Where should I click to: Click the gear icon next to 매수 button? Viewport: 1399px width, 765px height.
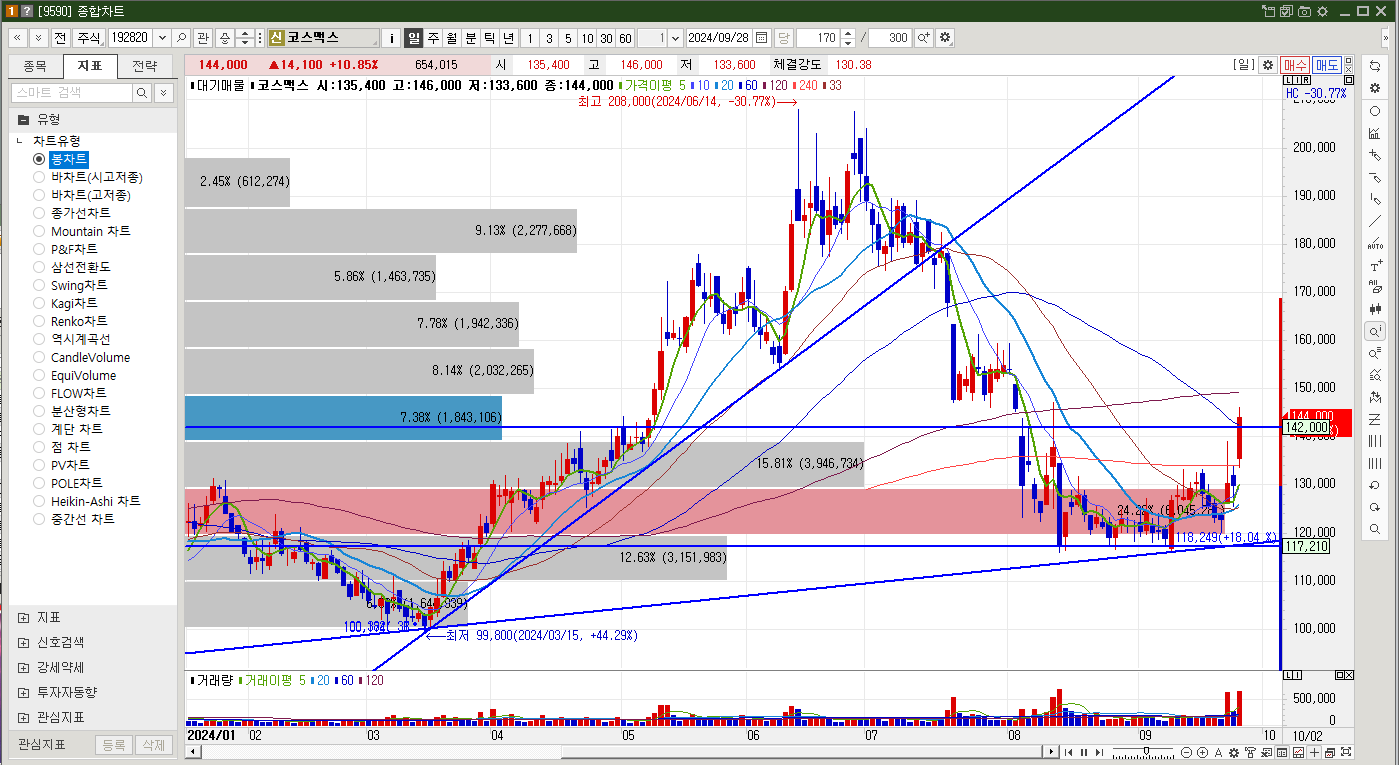tap(1268, 64)
